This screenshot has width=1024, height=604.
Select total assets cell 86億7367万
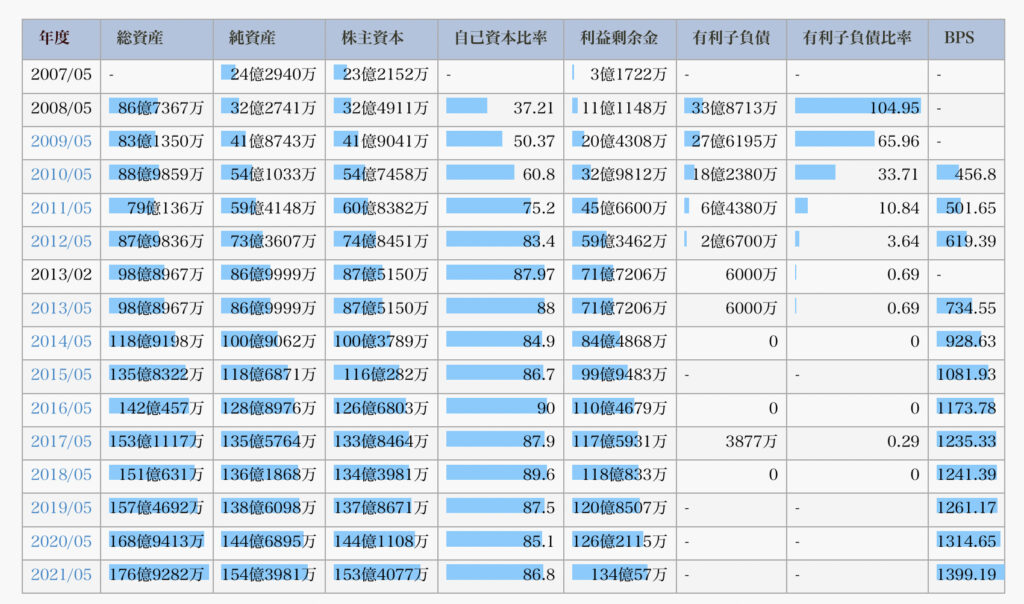click(x=157, y=108)
